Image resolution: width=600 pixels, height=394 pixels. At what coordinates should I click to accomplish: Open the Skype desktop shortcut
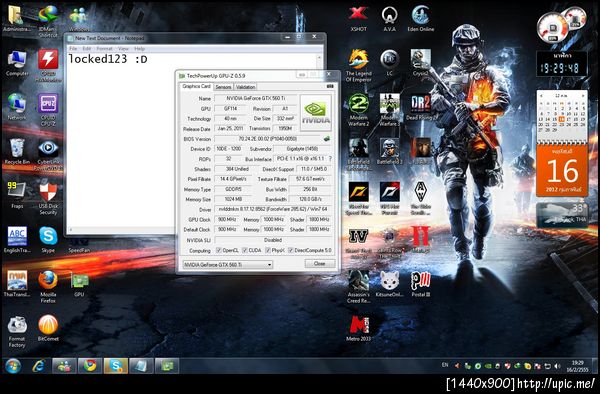[x=48, y=239]
